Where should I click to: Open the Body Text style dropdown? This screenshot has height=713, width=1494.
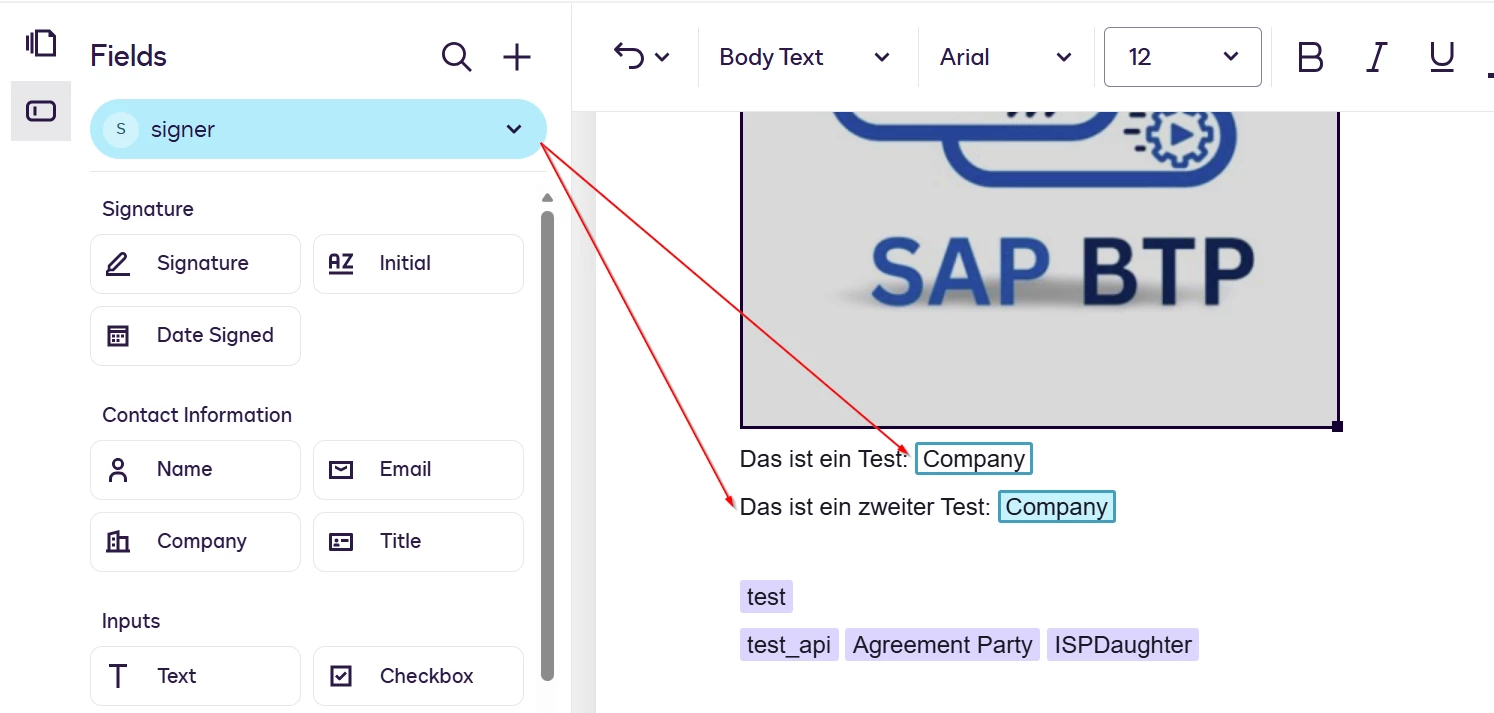pos(805,58)
